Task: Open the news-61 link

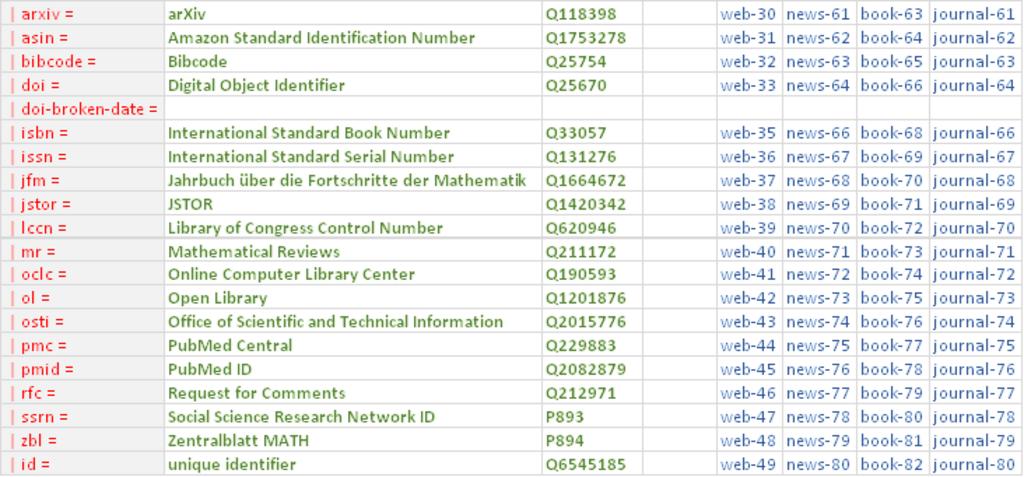Action: click(x=818, y=14)
